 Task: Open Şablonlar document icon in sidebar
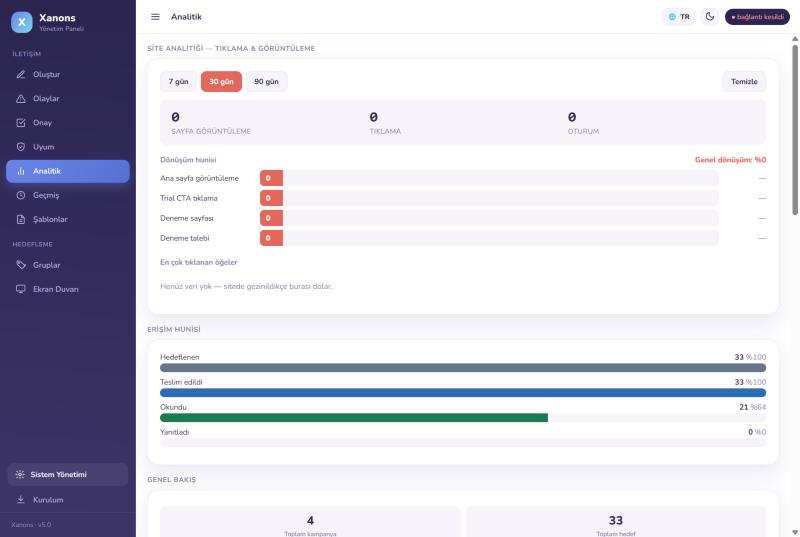20,219
